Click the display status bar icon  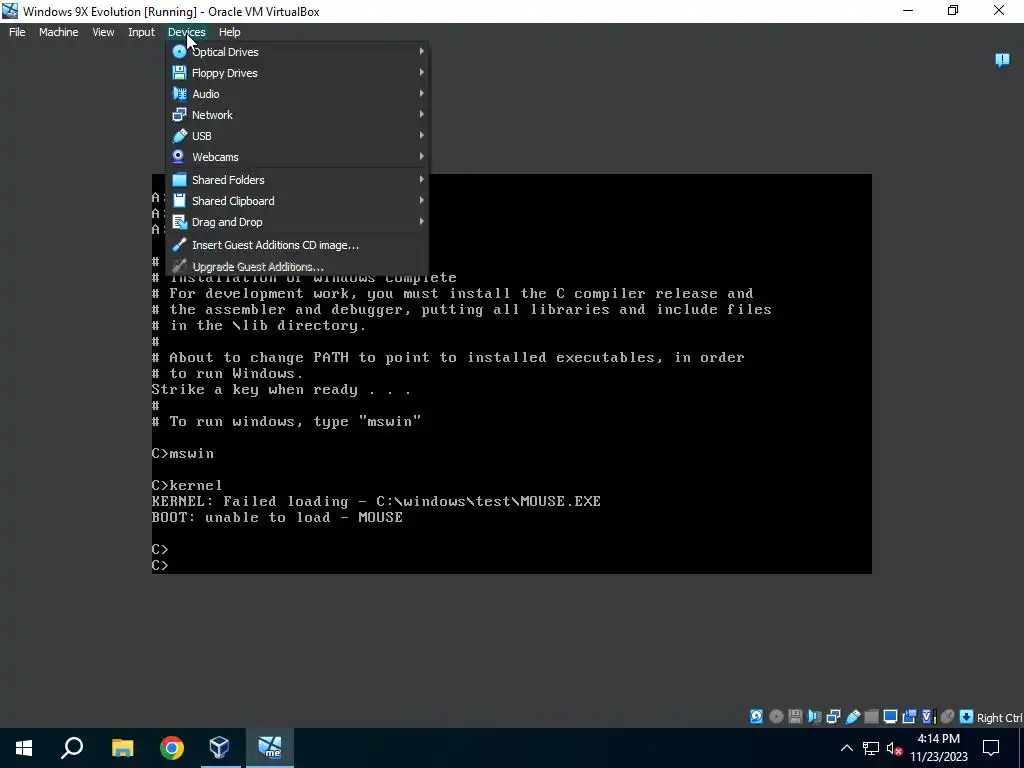pyautogui.click(x=890, y=716)
